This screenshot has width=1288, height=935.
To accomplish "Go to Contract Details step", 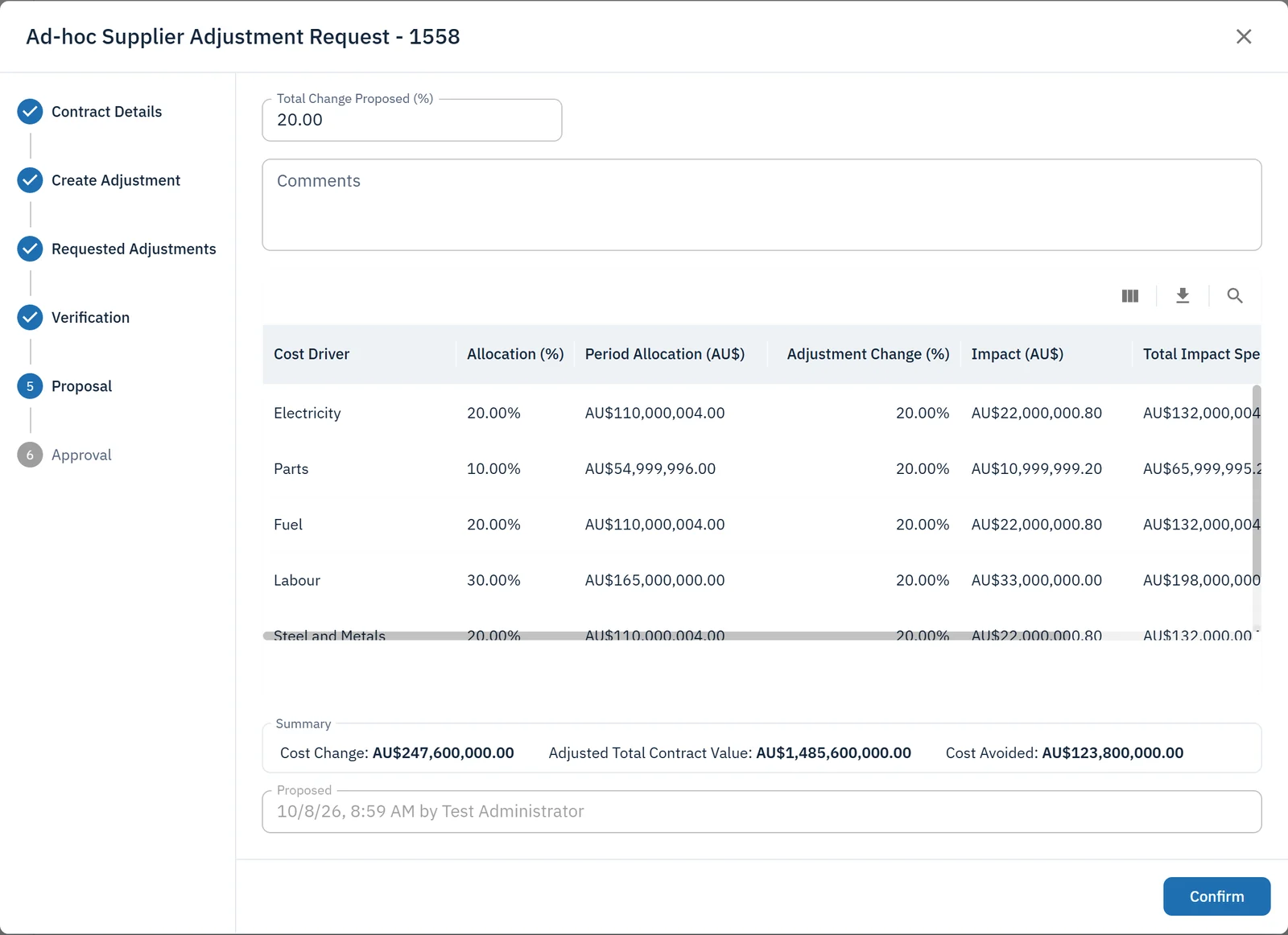I will pyautogui.click(x=106, y=112).
